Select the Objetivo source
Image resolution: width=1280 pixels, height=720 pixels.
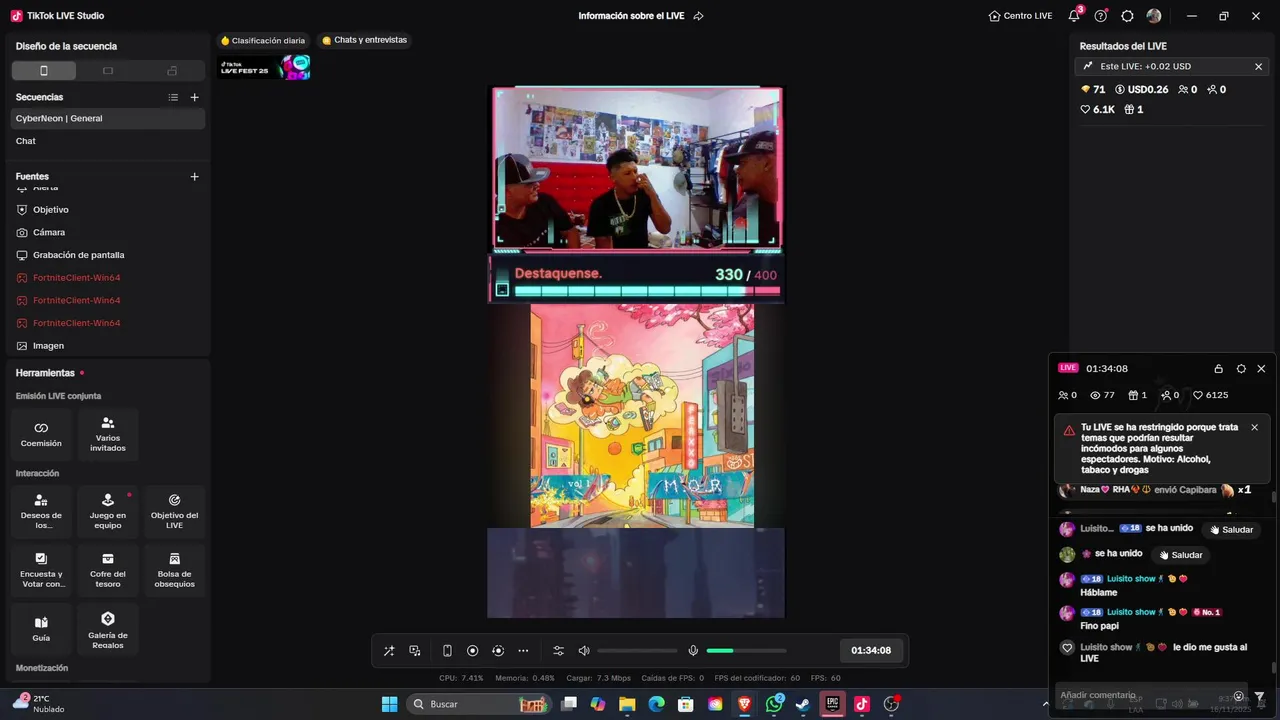click(x=108, y=210)
